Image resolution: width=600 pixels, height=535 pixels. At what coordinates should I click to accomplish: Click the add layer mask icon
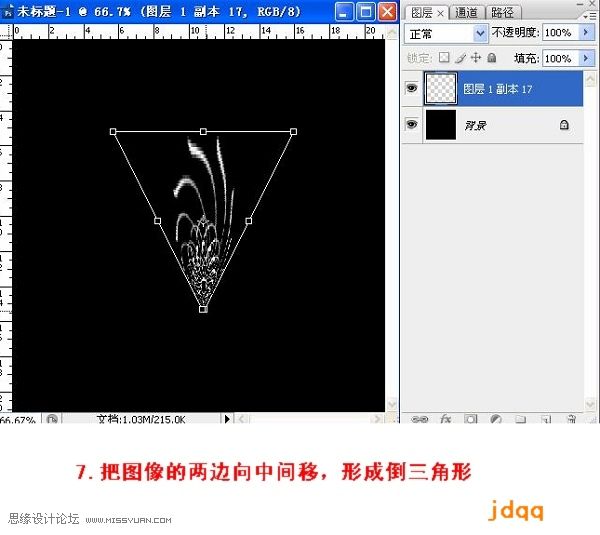[471, 419]
